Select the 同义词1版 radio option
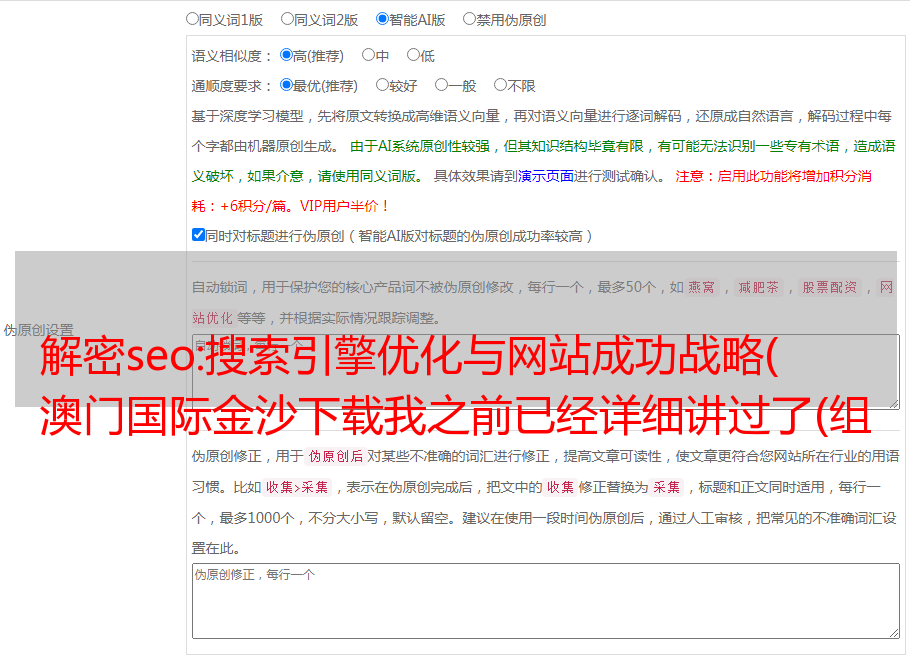 (x=192, y=19)
